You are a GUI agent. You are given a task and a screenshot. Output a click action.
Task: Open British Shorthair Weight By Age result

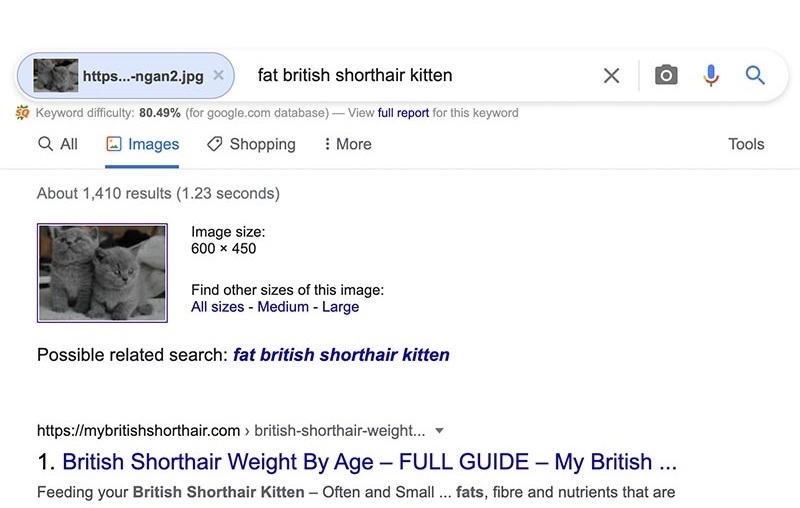pos(370,462)
